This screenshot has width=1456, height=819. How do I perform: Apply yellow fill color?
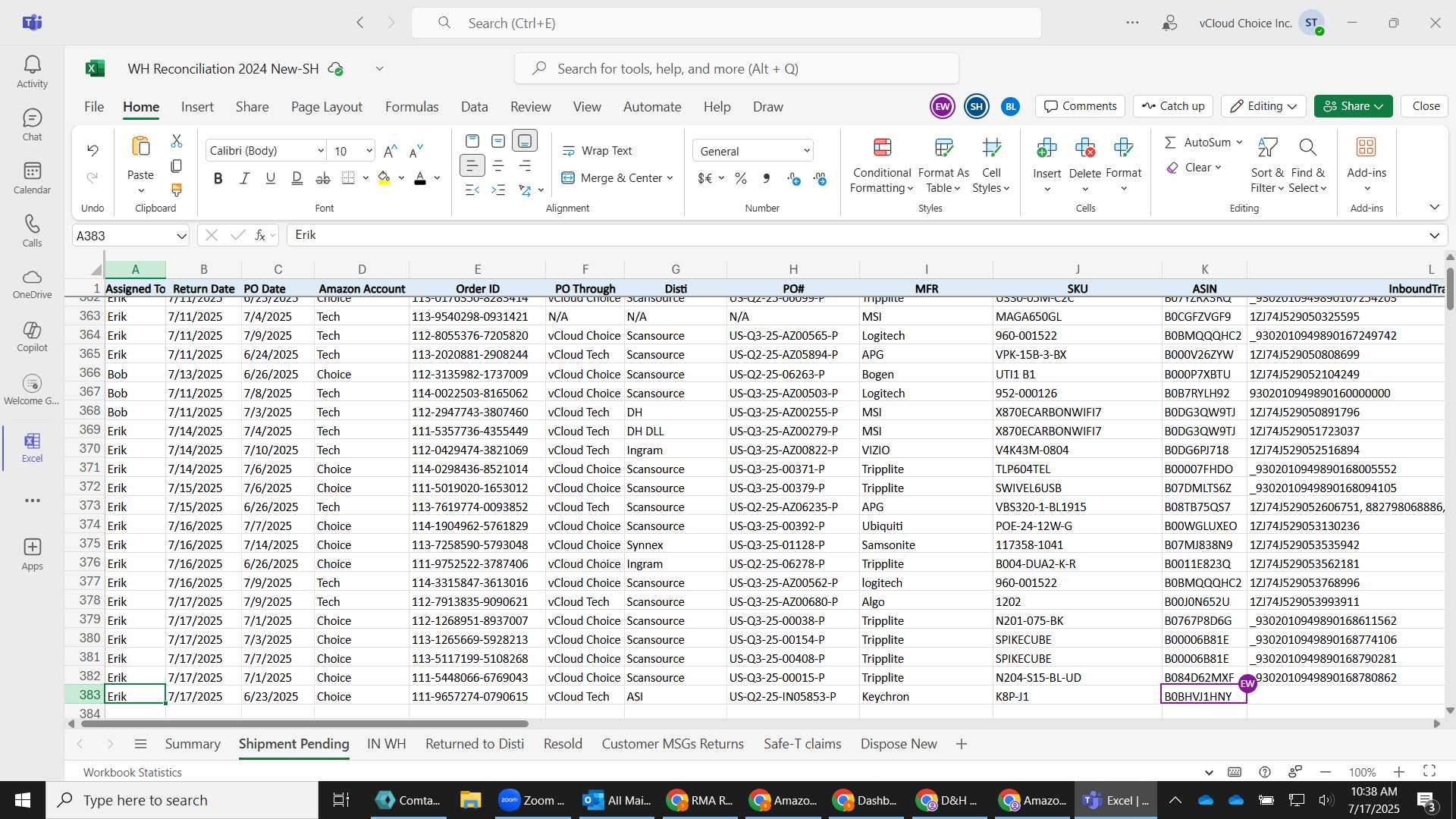coord(384,178)
